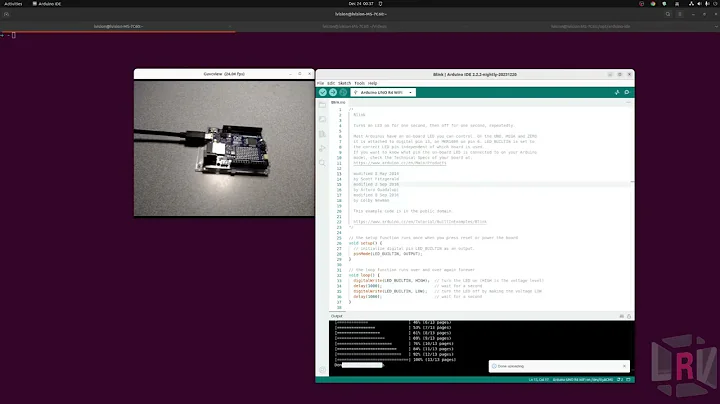The image size is (720, 404).
Task: Select the Output panel tab
Action: click(337, 316)
